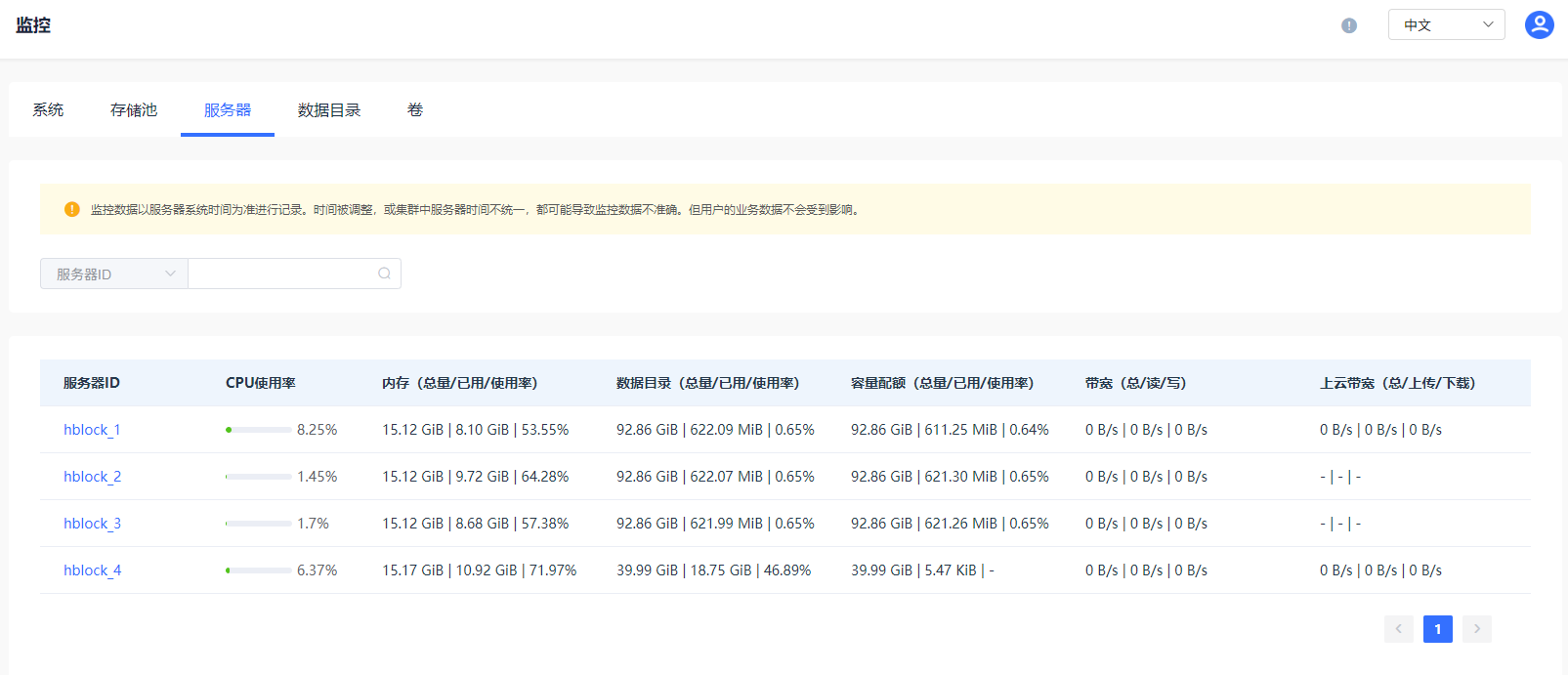This screenshot has width=1568, height=675.
Task: Click the search magnifier icon
Action: (x=384, y=274)
